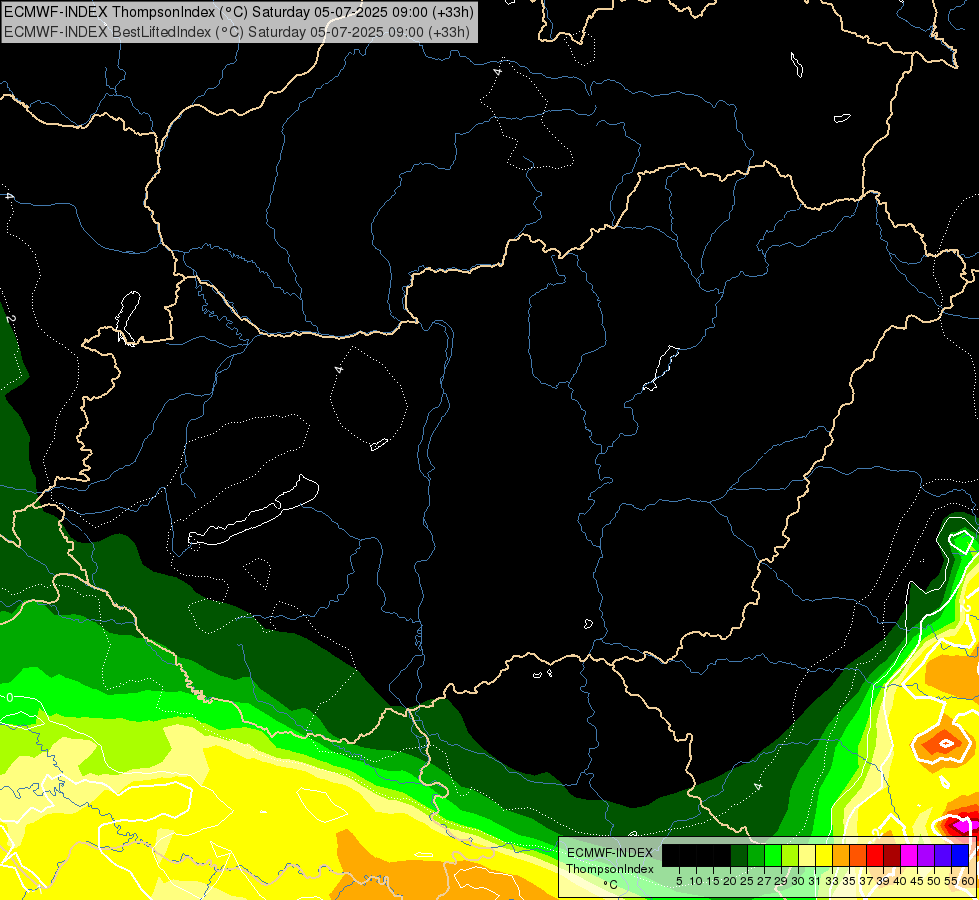This screenshot has width=979, height=900.
Task: Click the legend unit °C
Action: [x=611, y=885]
